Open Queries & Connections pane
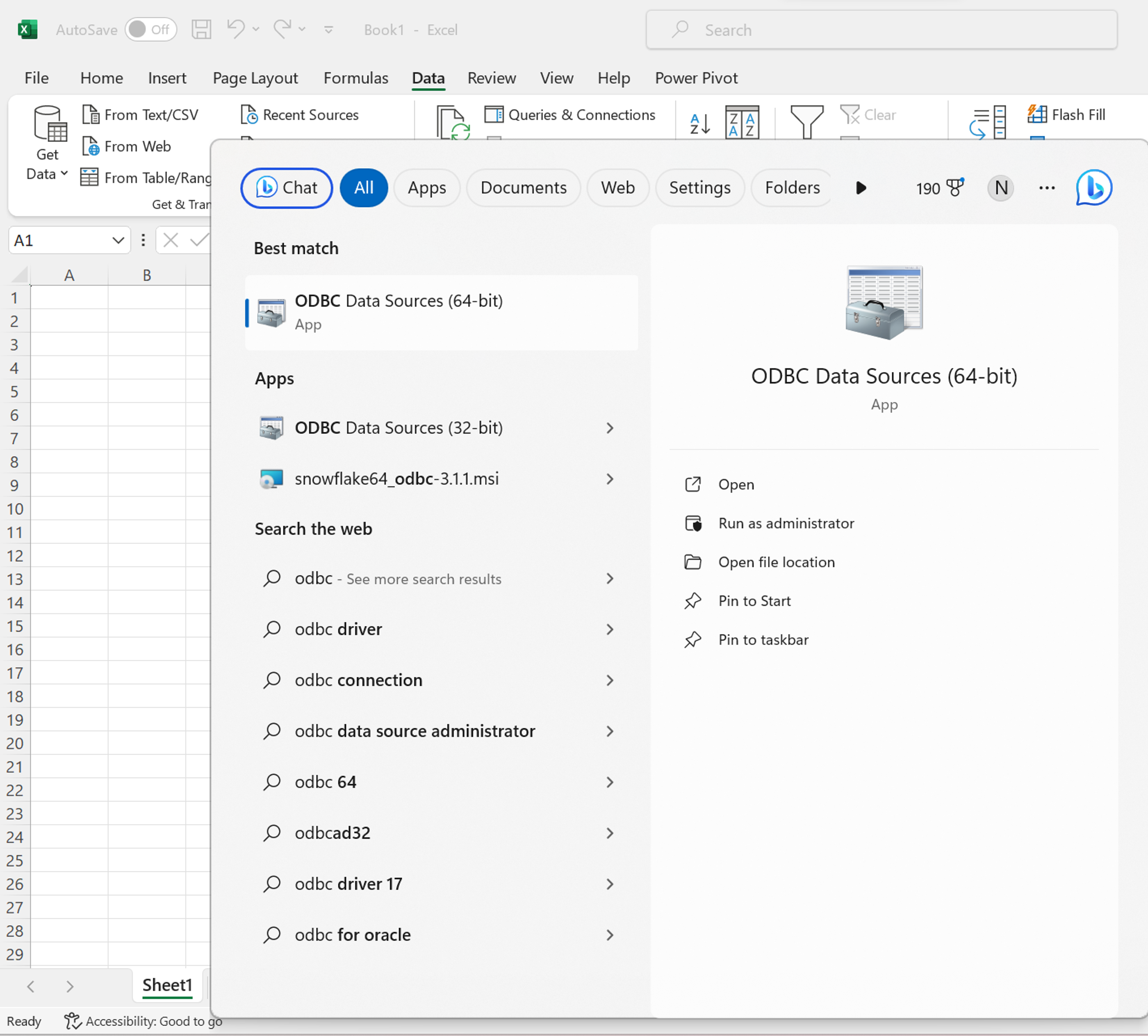 pyautogui.click(x=570, y=114)
